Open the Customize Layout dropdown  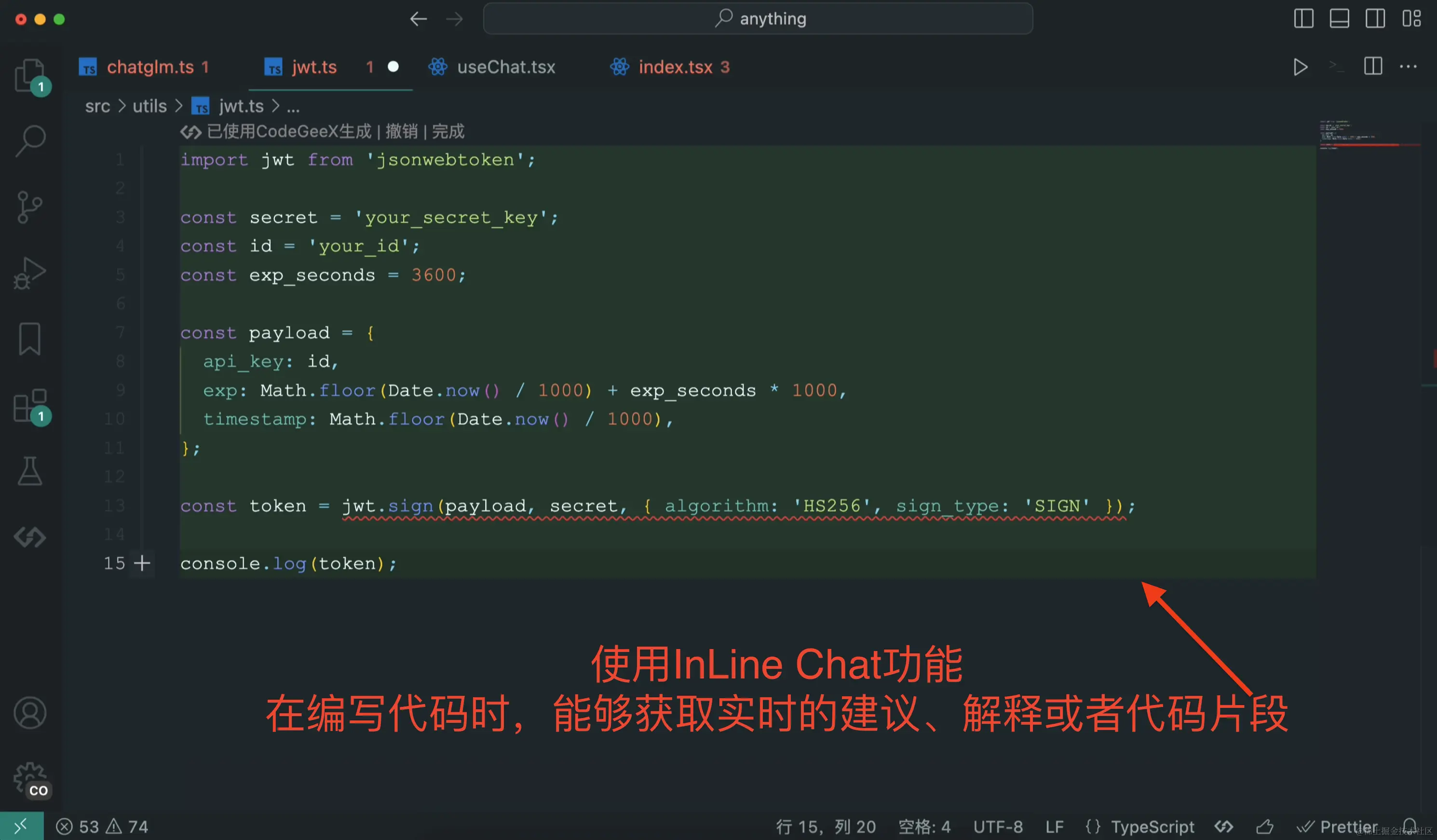point(1411,18)
